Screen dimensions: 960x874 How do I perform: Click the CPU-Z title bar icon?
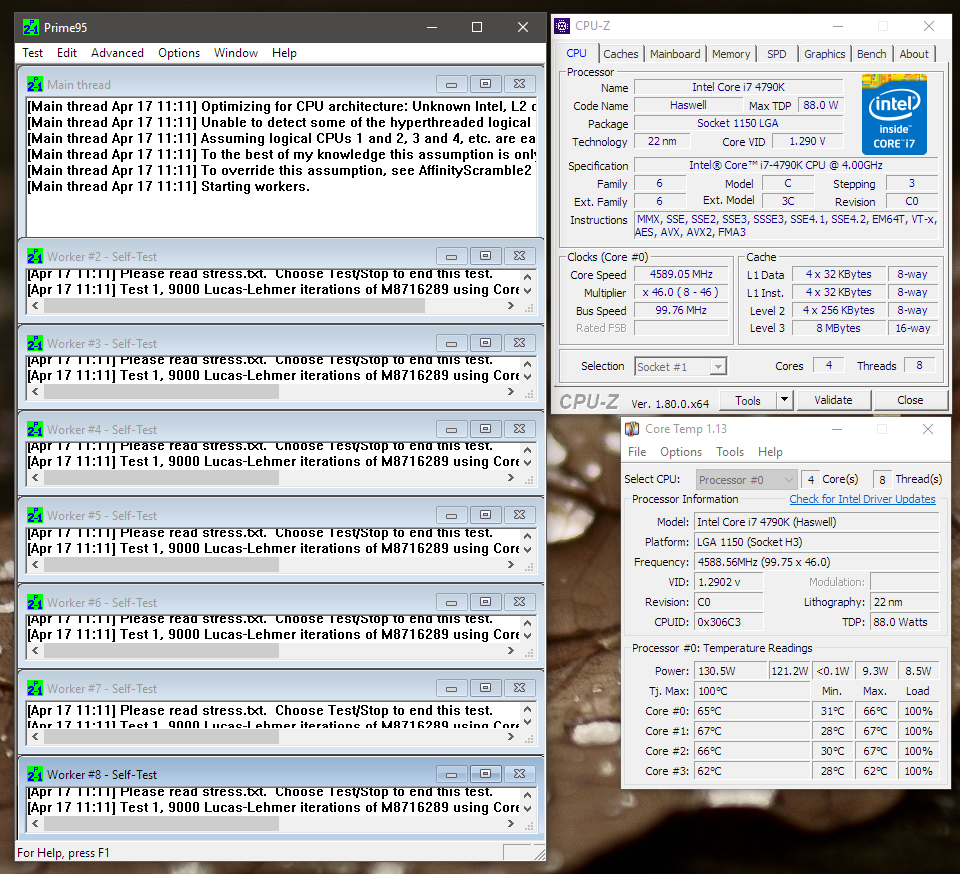[561, 26]
